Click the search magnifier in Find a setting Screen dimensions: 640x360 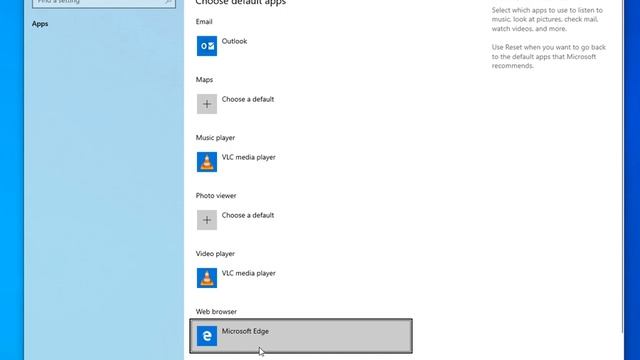(168, 2)
